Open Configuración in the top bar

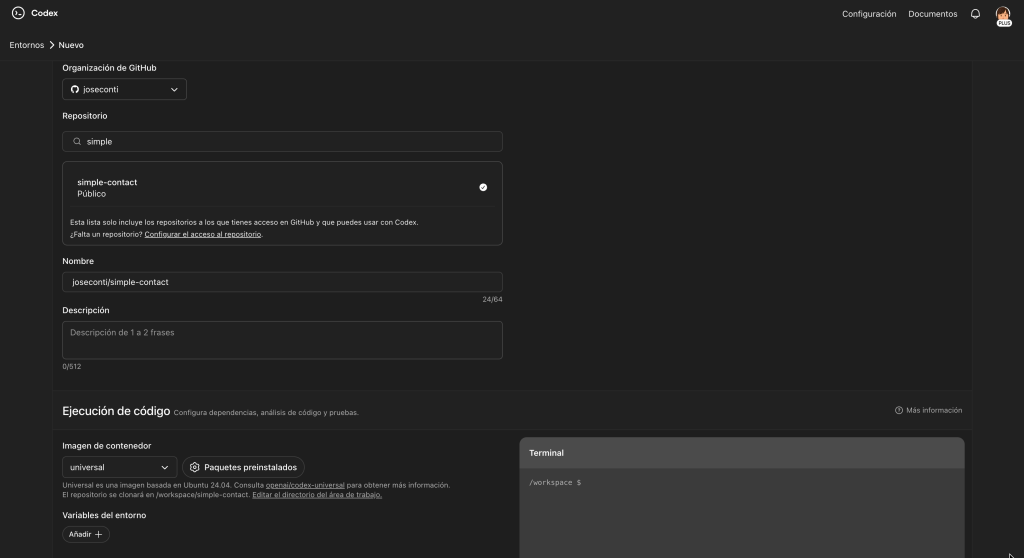point(869,14)
